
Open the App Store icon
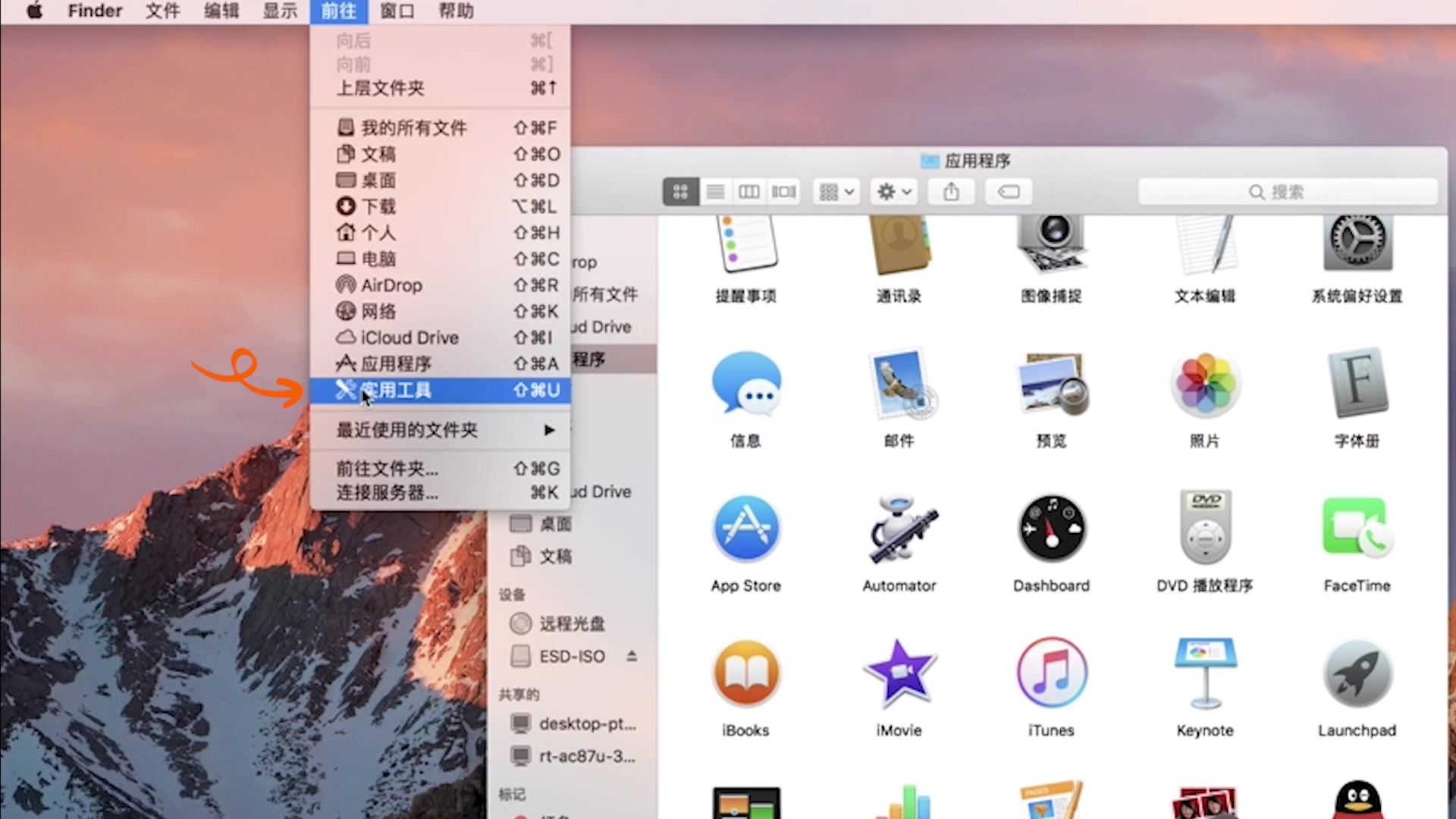tap(746, 528)
